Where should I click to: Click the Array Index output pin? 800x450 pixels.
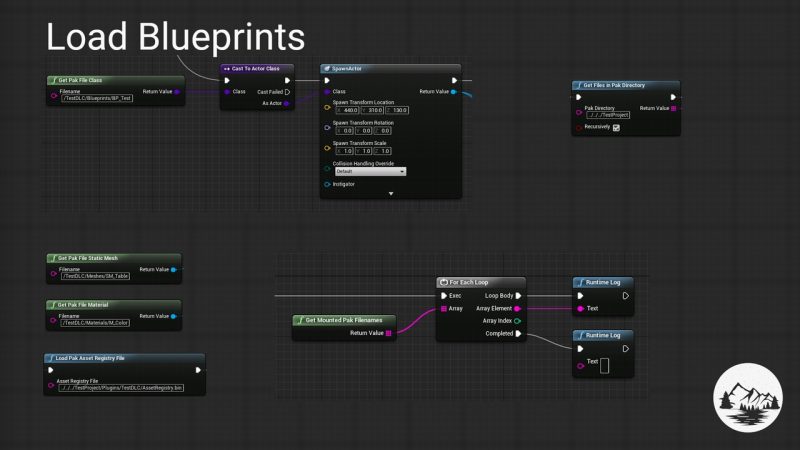pyautogui.click(x=517, y=321)
